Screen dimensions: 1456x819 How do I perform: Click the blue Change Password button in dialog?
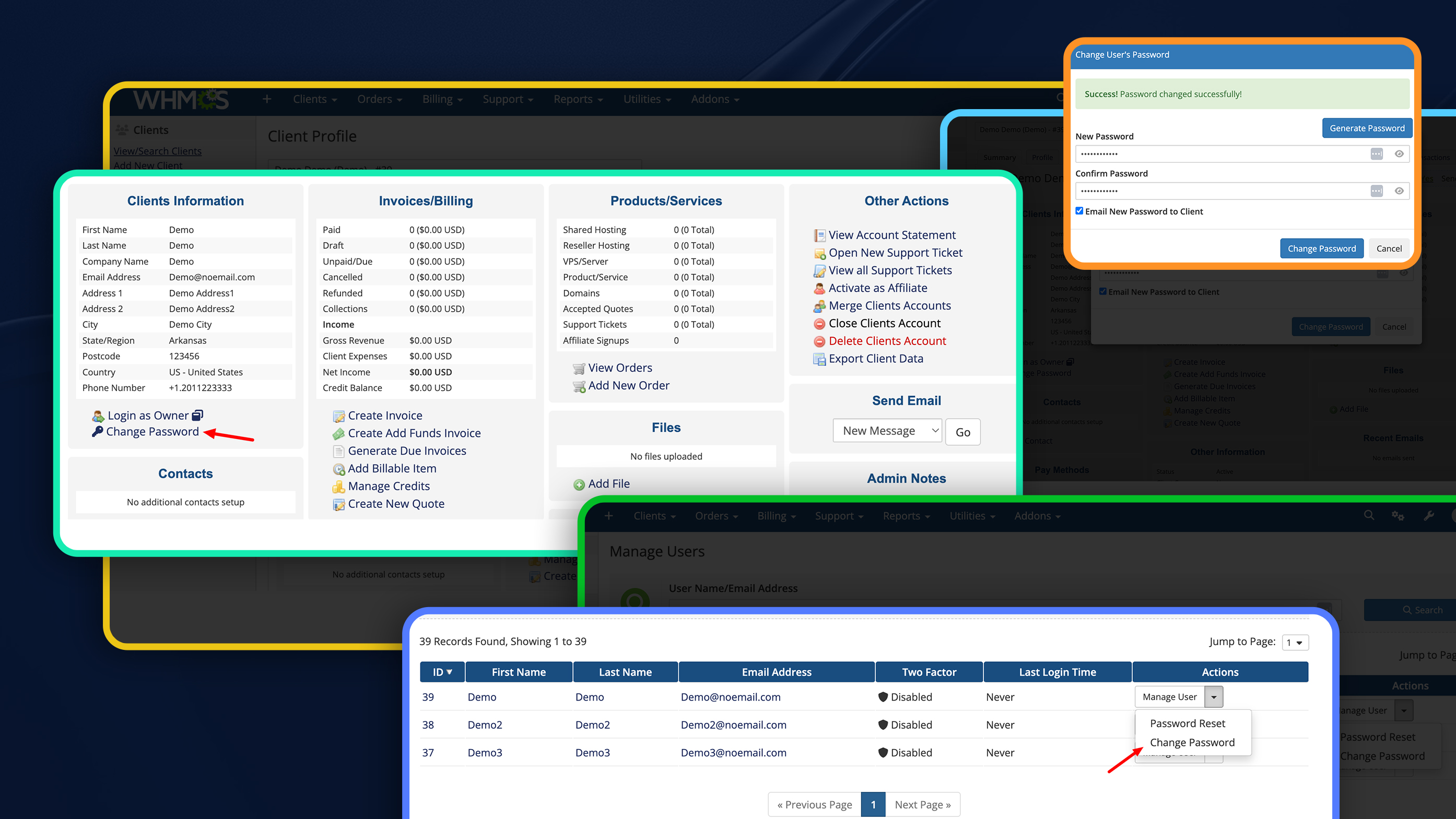click(x=1321, y=248)
